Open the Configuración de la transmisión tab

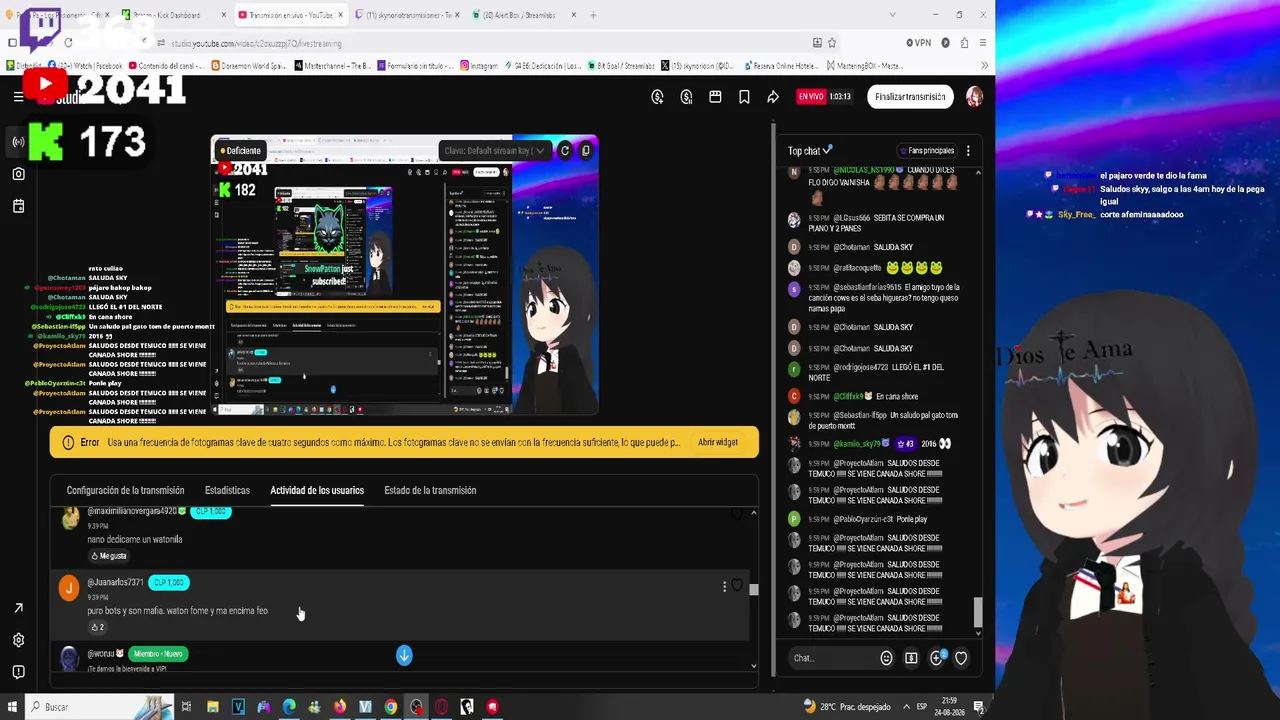pos(125,490)
